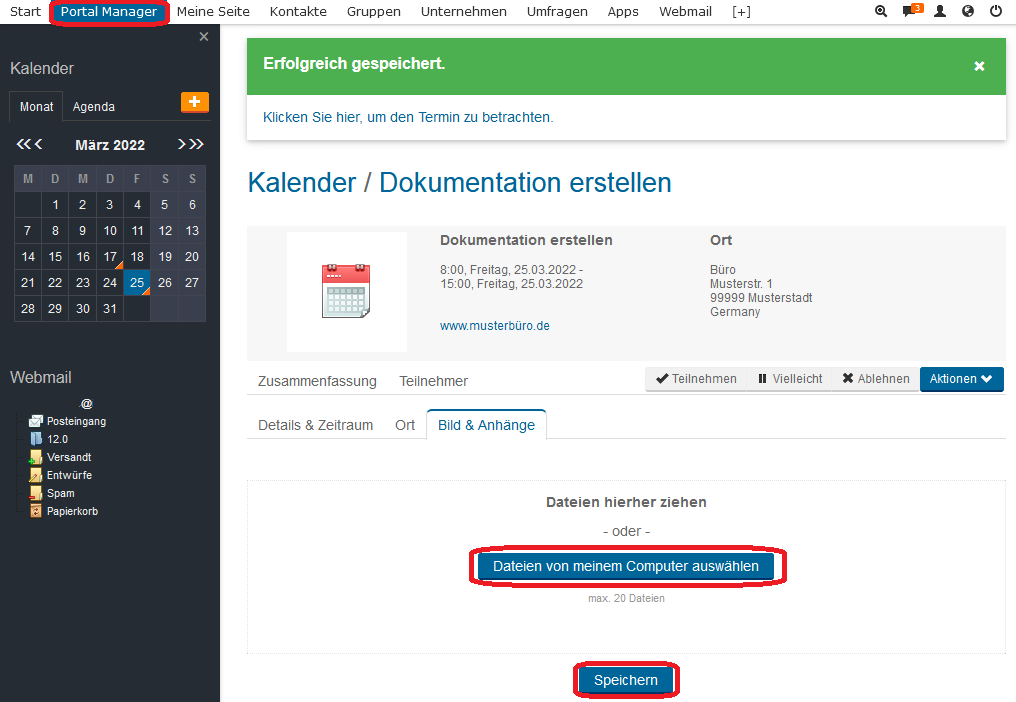Select March 17 in the calendar
Image resolution: width=1016 pixels, height=702 pixels.
(x=110, y=257)
